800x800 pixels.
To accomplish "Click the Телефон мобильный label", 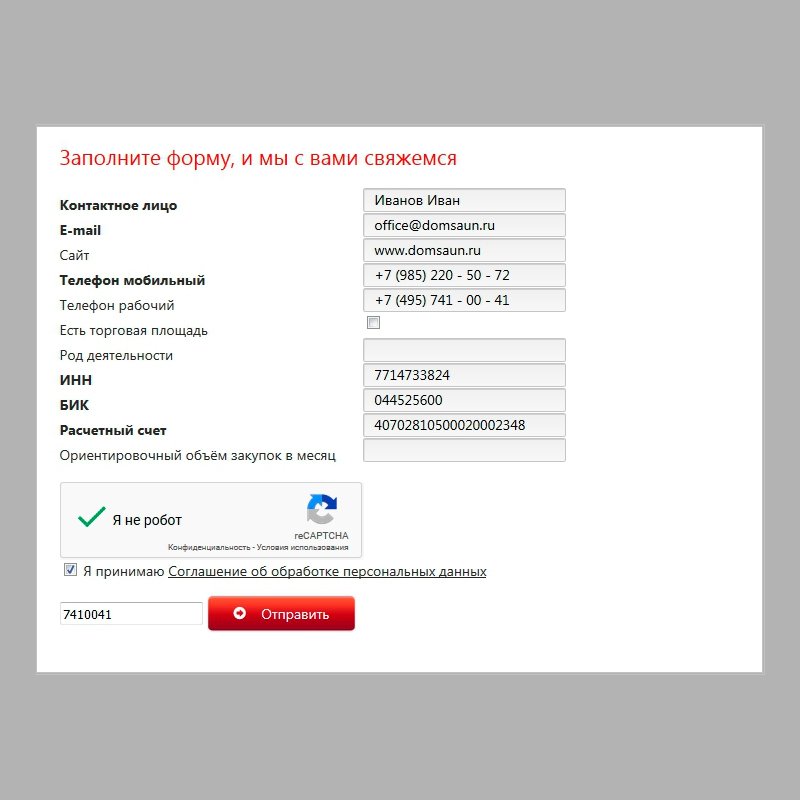I will [132, 280].
